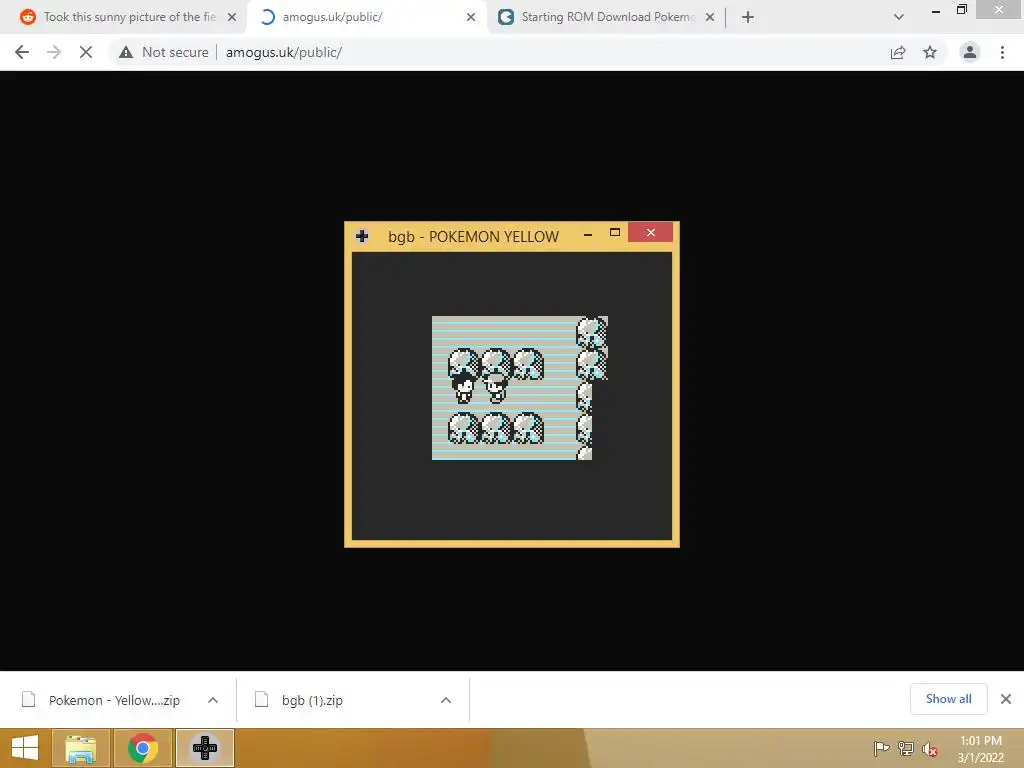Screen dimensions: 1024x768
Task: Open the tab search dropdown chevron
Action: pos(899,17)
